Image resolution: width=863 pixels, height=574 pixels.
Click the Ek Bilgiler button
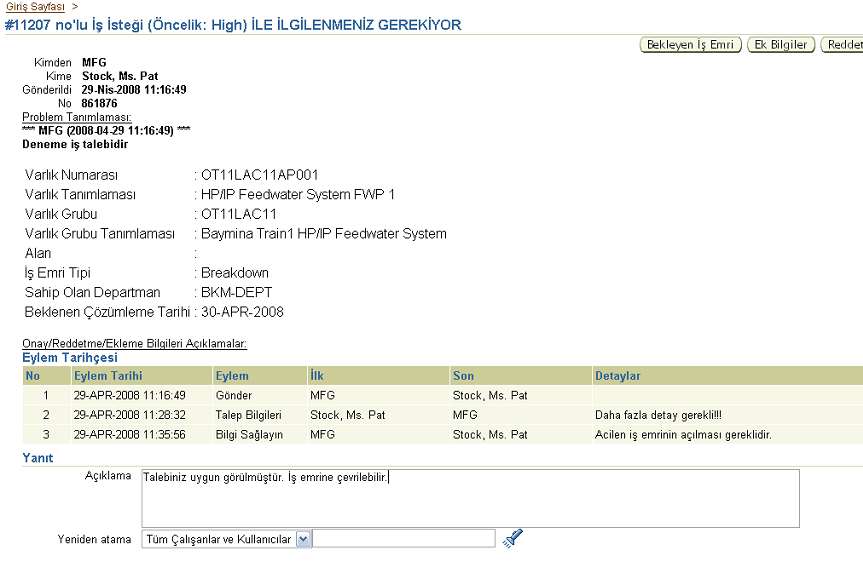click(781, 45)
